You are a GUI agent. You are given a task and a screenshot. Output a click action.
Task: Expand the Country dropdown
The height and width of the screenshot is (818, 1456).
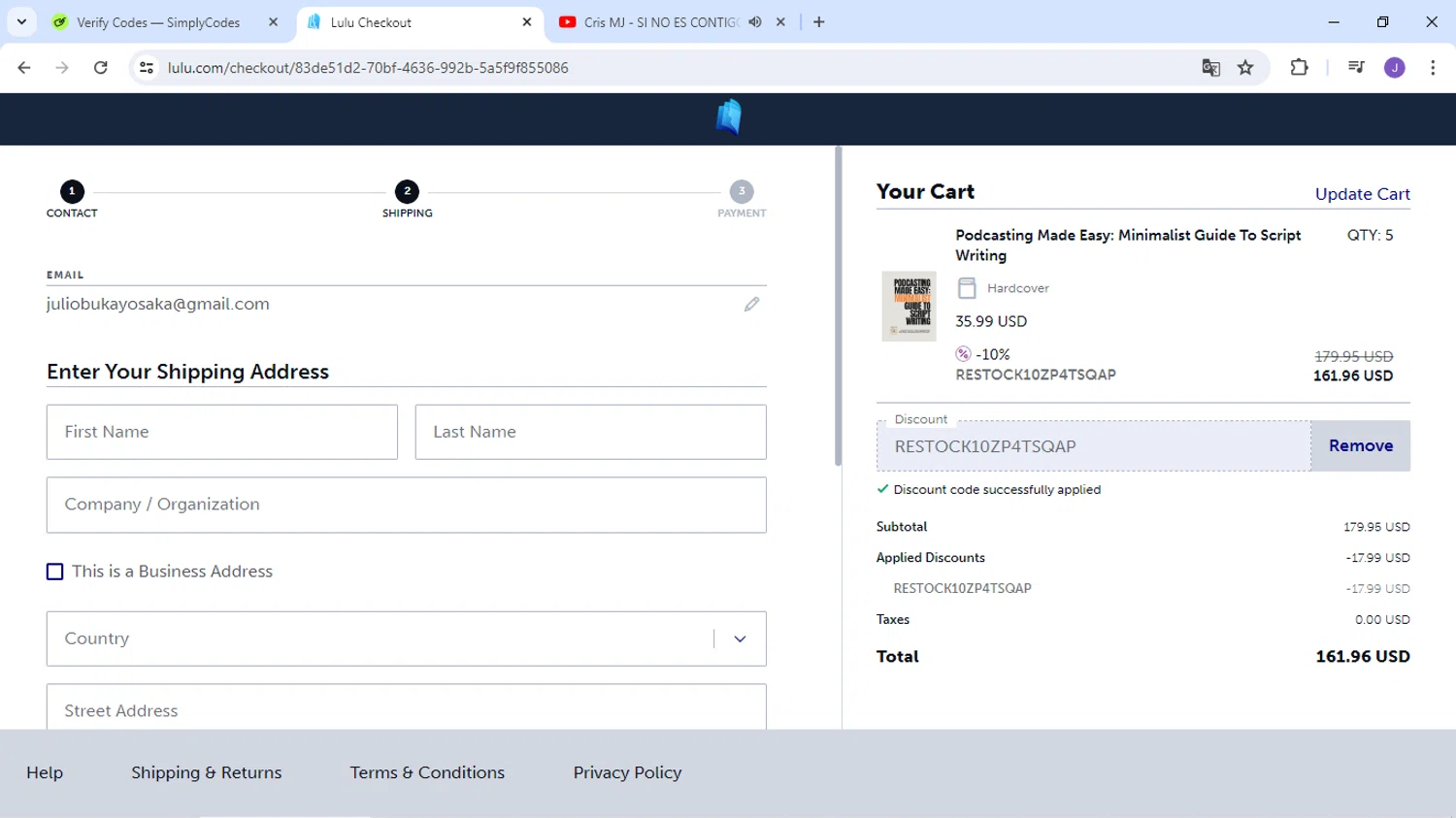pyautogui.click(x=407, y=638)
